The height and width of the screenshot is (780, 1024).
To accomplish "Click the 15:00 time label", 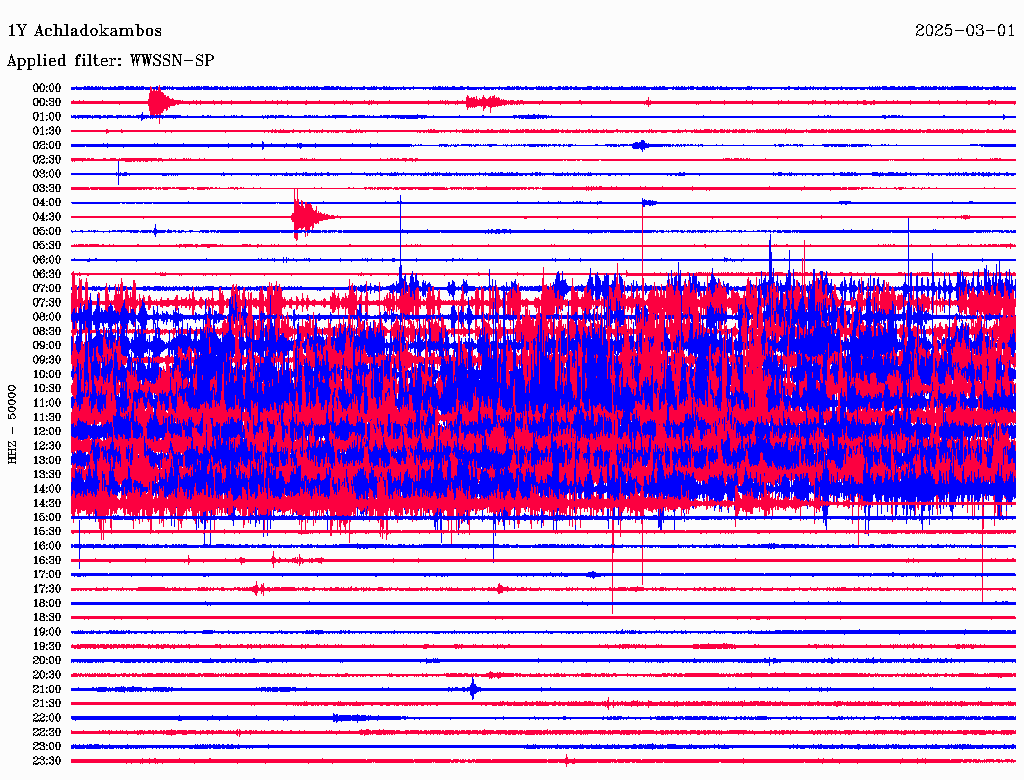I will click(x=47, y=517).
